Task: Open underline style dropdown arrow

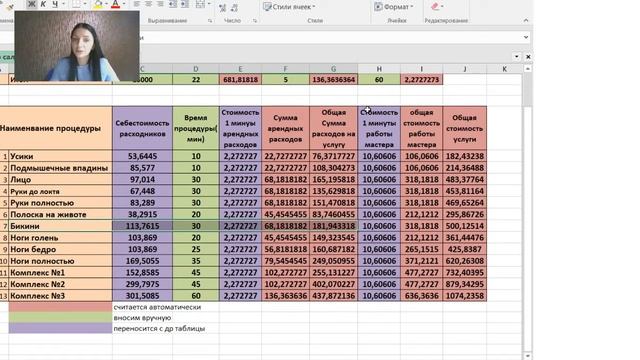Action: pyautogui.click(x=64, y=4)
